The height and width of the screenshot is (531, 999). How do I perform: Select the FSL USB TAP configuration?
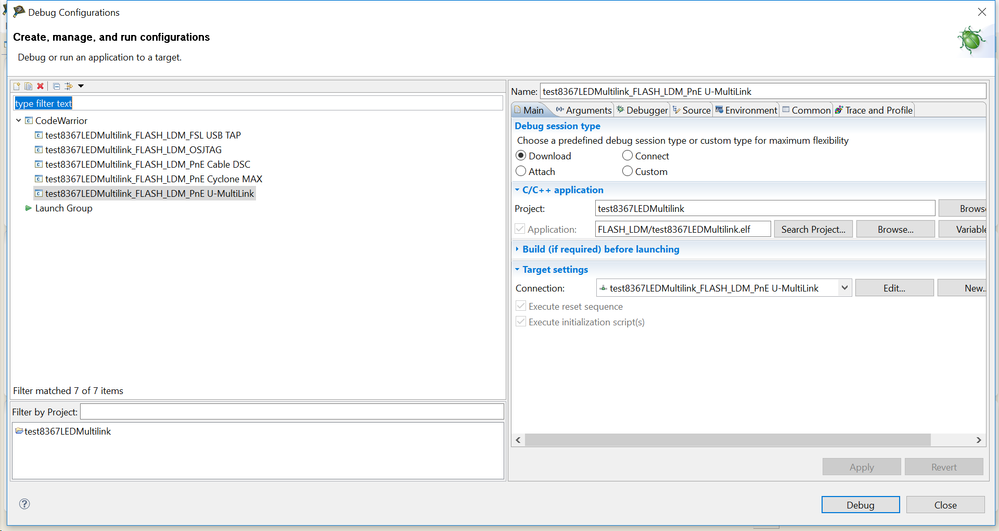click(143, 135)
